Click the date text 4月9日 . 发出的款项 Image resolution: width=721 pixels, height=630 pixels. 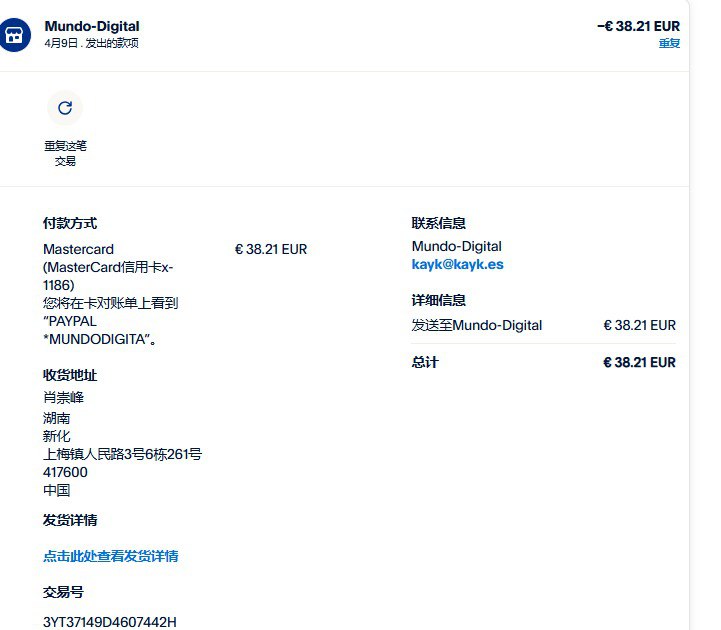tap(92, 43)
